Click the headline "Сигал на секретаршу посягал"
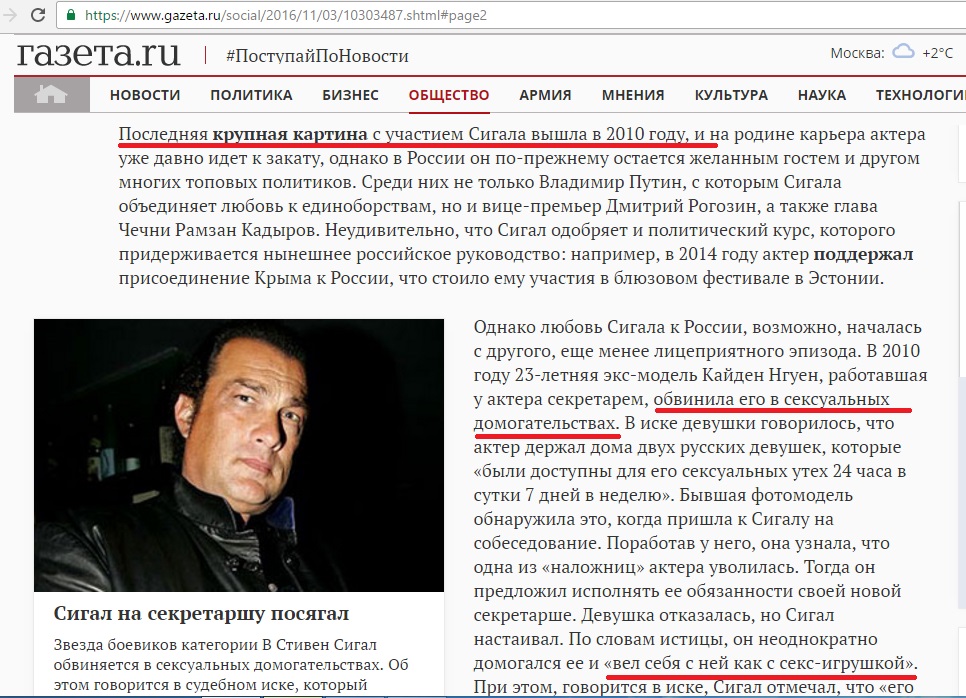Viewport: 966px width, 698px height. pos(201,613)
